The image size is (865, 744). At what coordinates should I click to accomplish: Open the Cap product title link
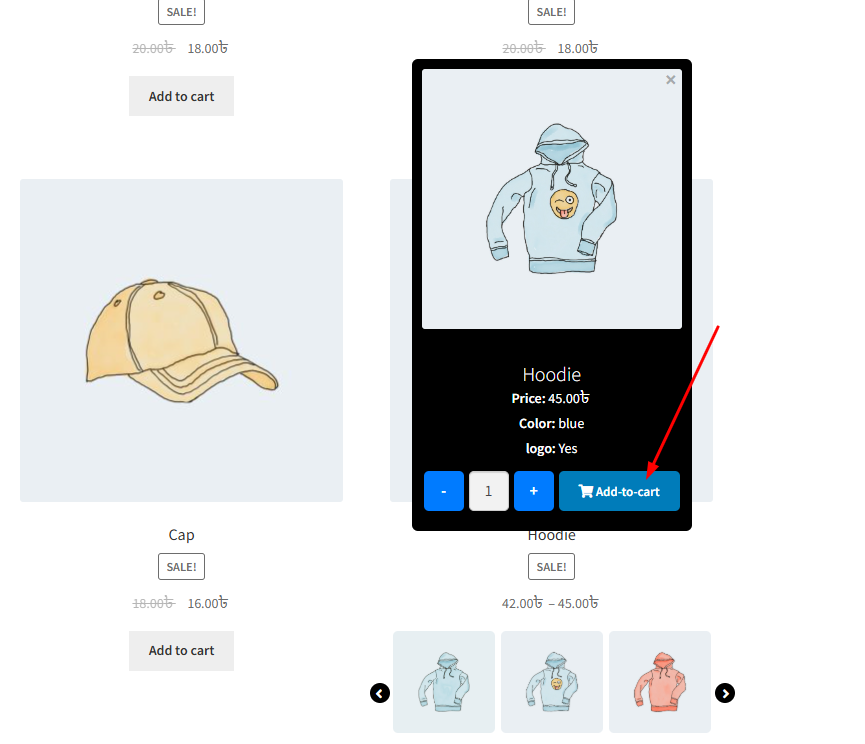click(181, 535)
